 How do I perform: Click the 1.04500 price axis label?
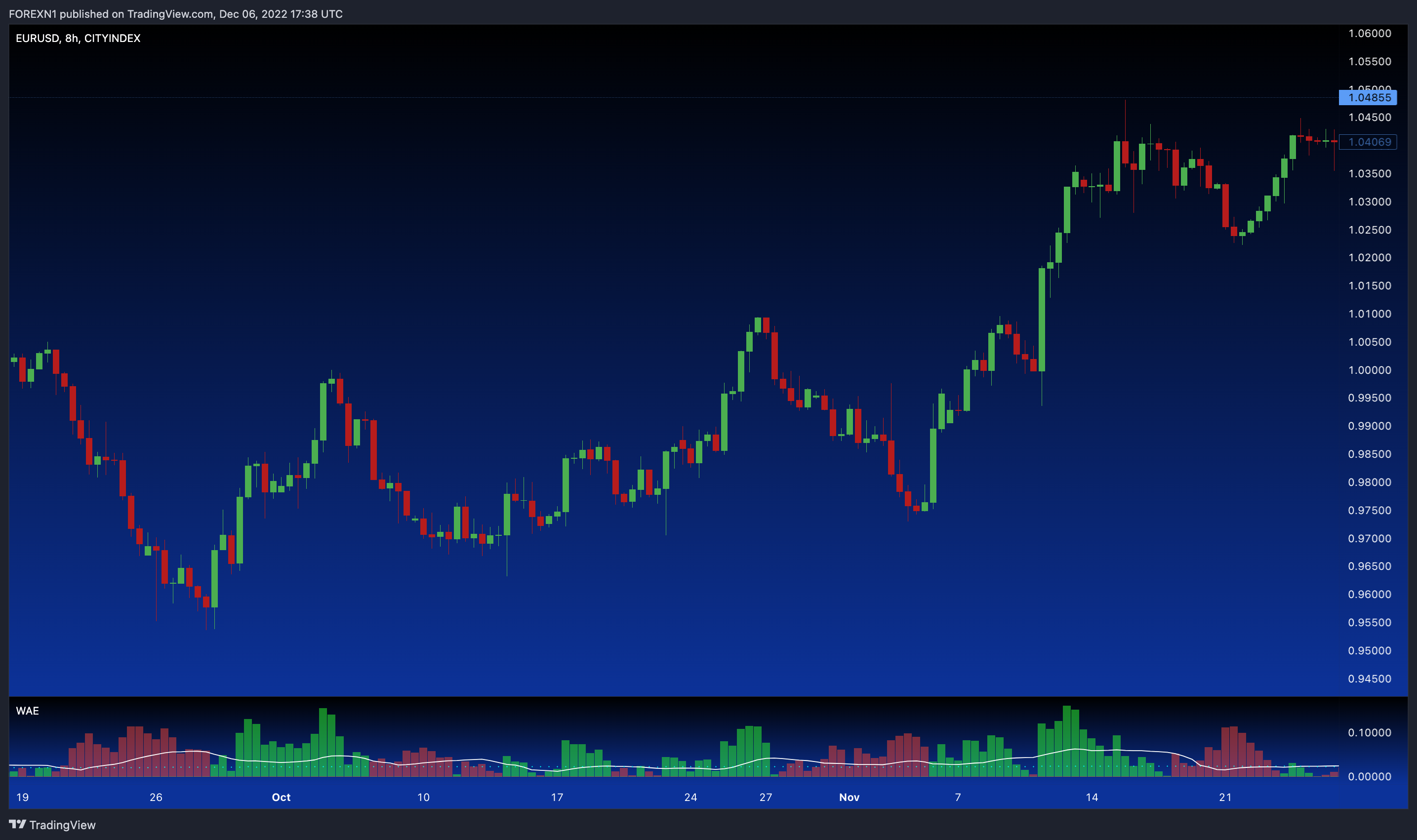pyautogui.click(x=1370, y=117)
